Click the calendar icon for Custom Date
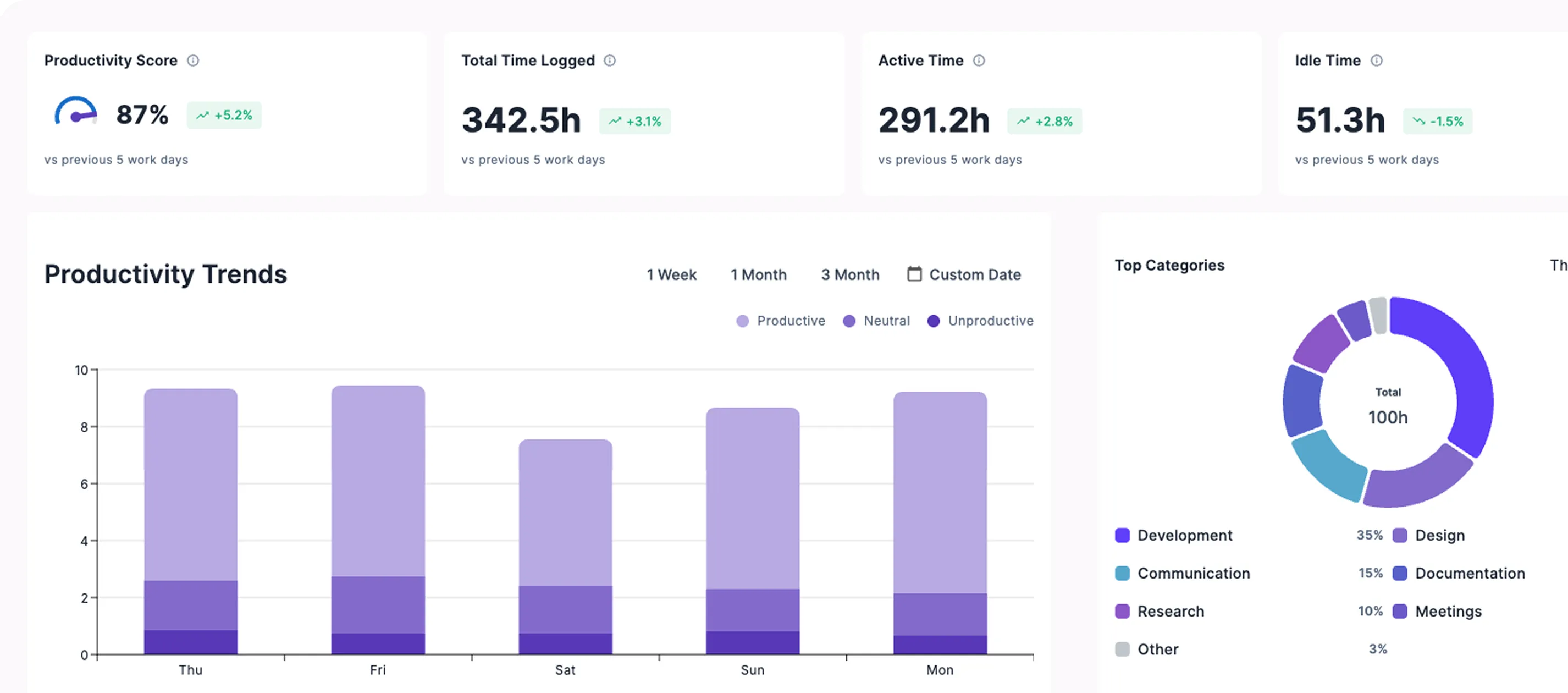The height and width of the screenshot is (693, 1568). click(914, 274)
